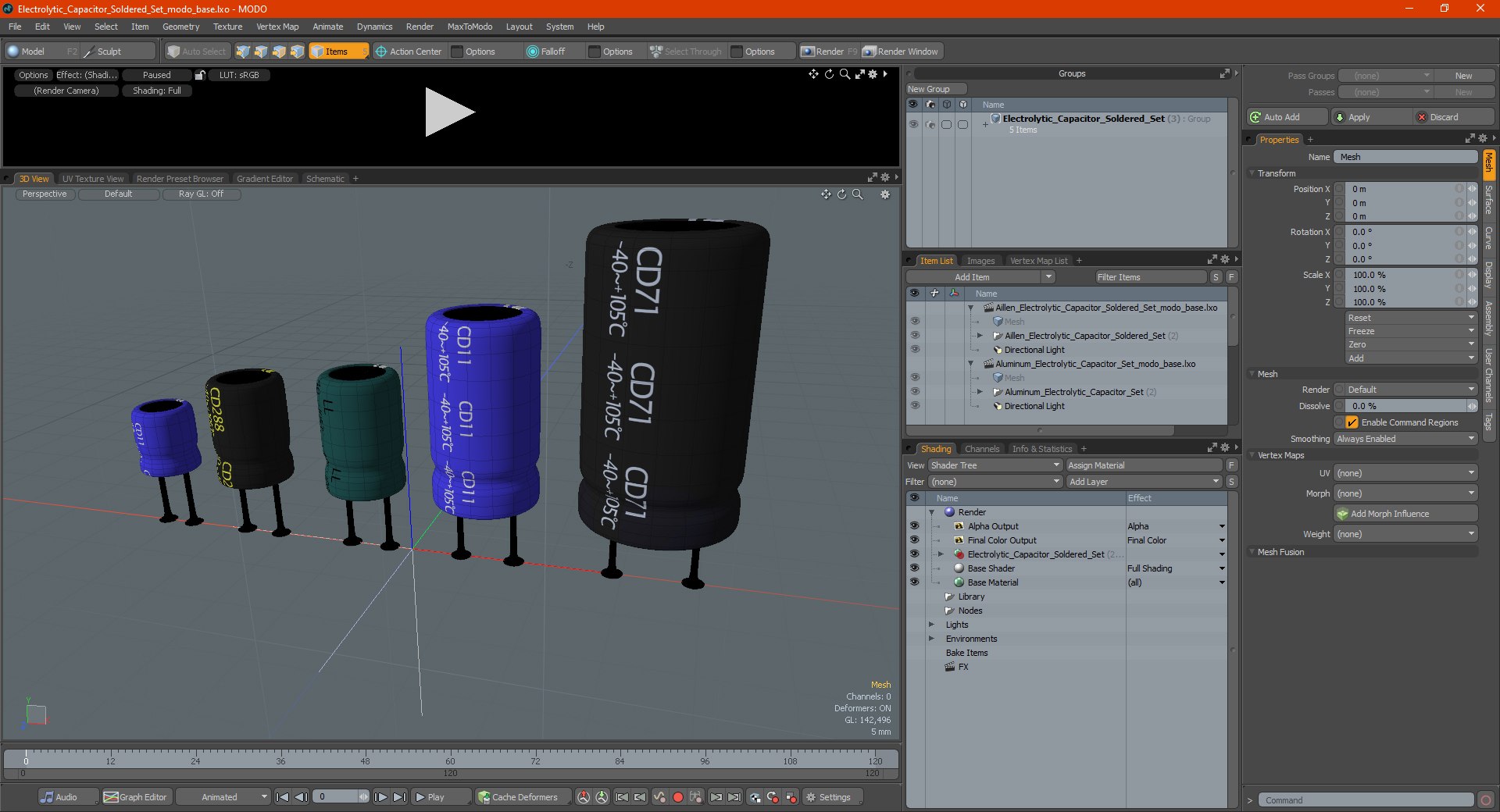Viewport: 1500px width, 812px height.
Task: Open the viewport gear settings icon
Action: pos(885,194)
